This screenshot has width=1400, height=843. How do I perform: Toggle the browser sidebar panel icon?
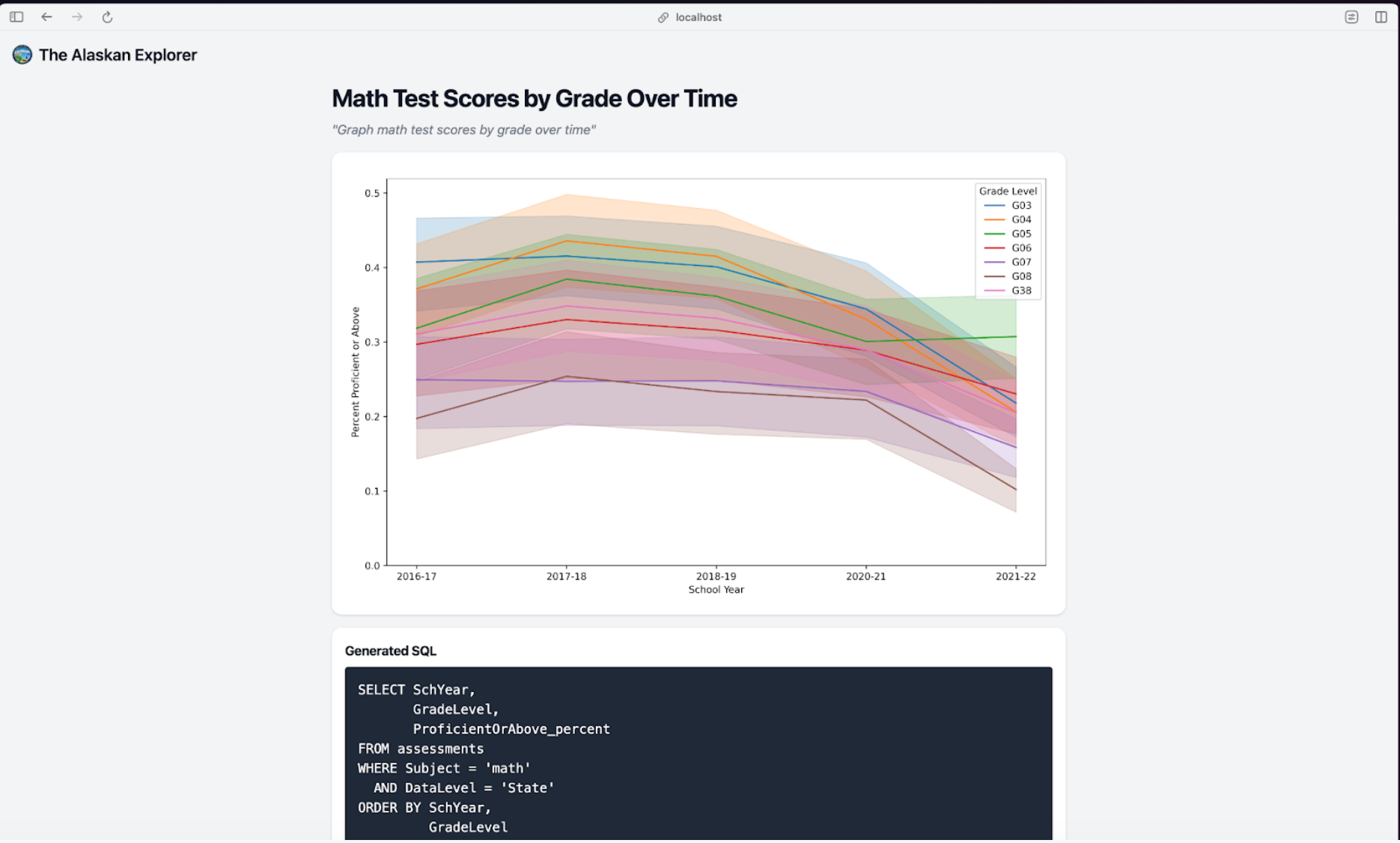click(16, 17)
